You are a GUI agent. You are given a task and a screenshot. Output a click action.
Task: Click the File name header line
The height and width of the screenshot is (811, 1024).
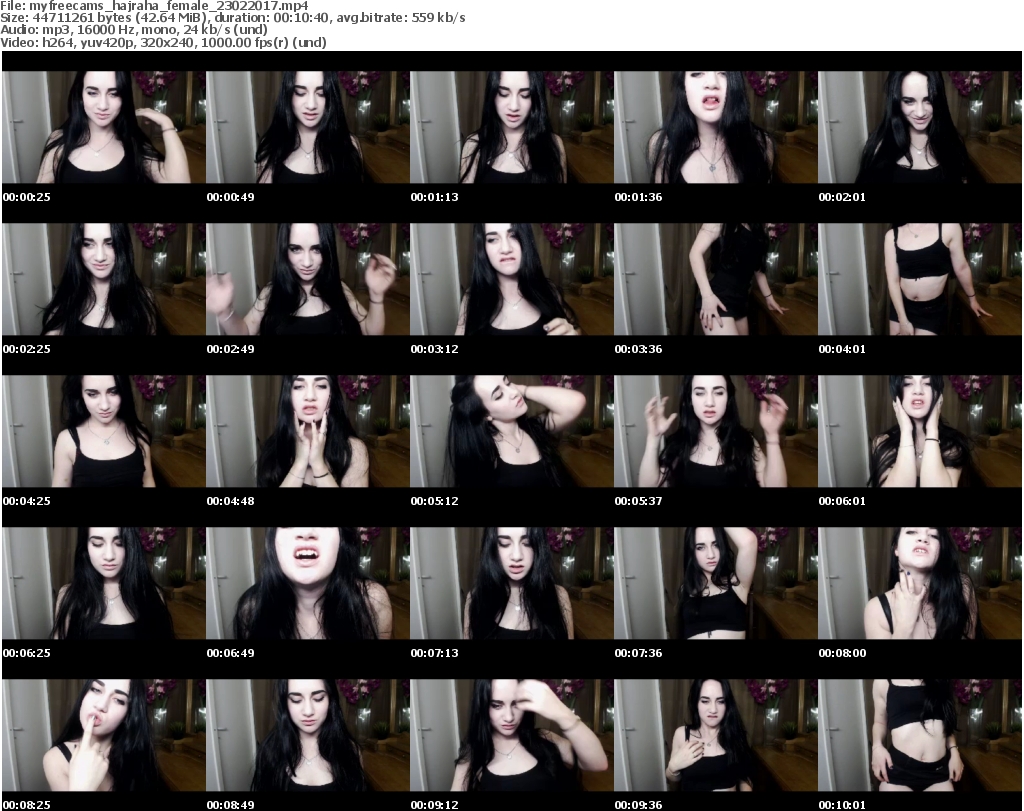click(x=154, y=6)
